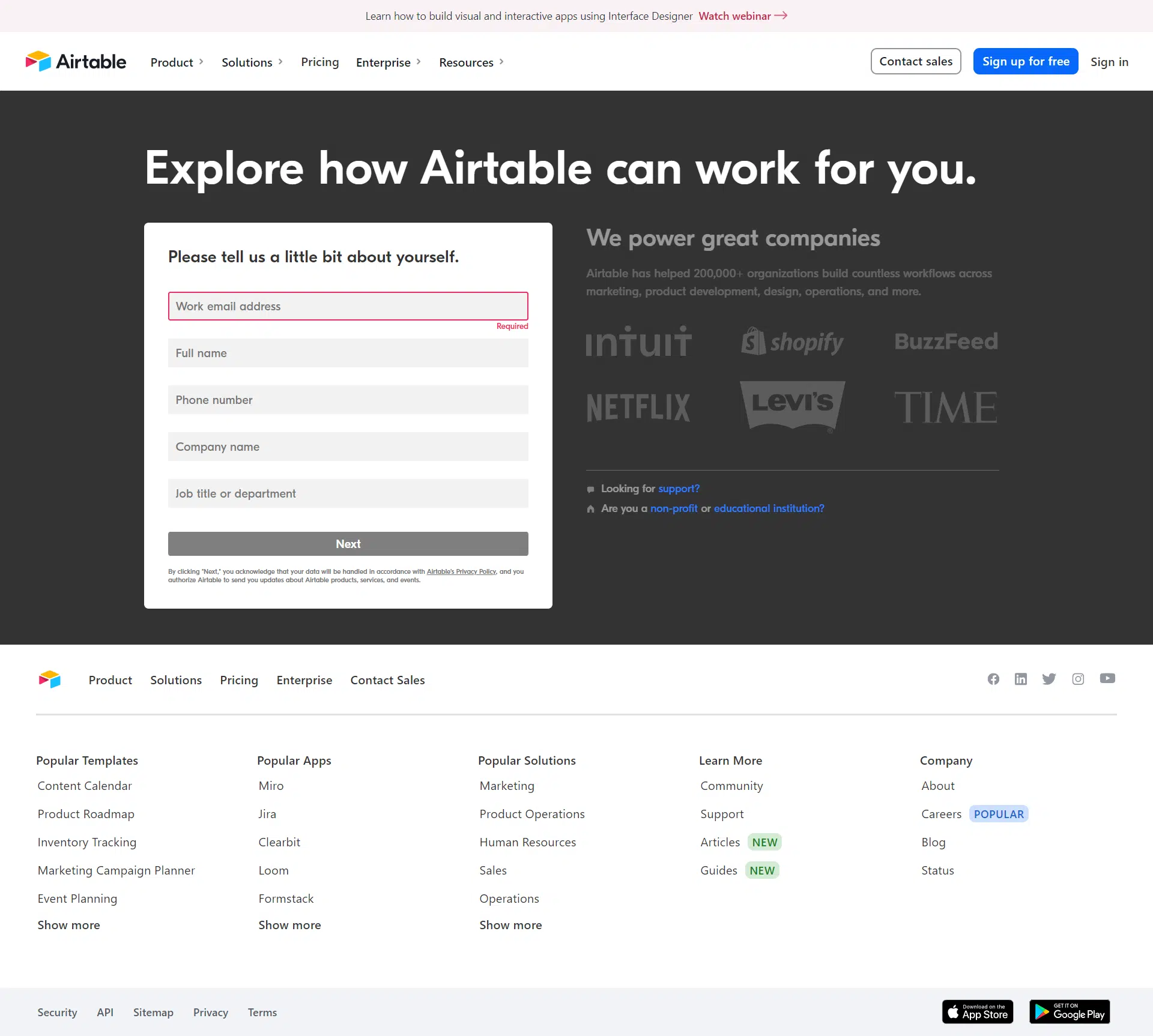This screenshot has width=1153, height=1036.
Task: Expand the Solutions menu in header
Action: click(x=252, y=62)
